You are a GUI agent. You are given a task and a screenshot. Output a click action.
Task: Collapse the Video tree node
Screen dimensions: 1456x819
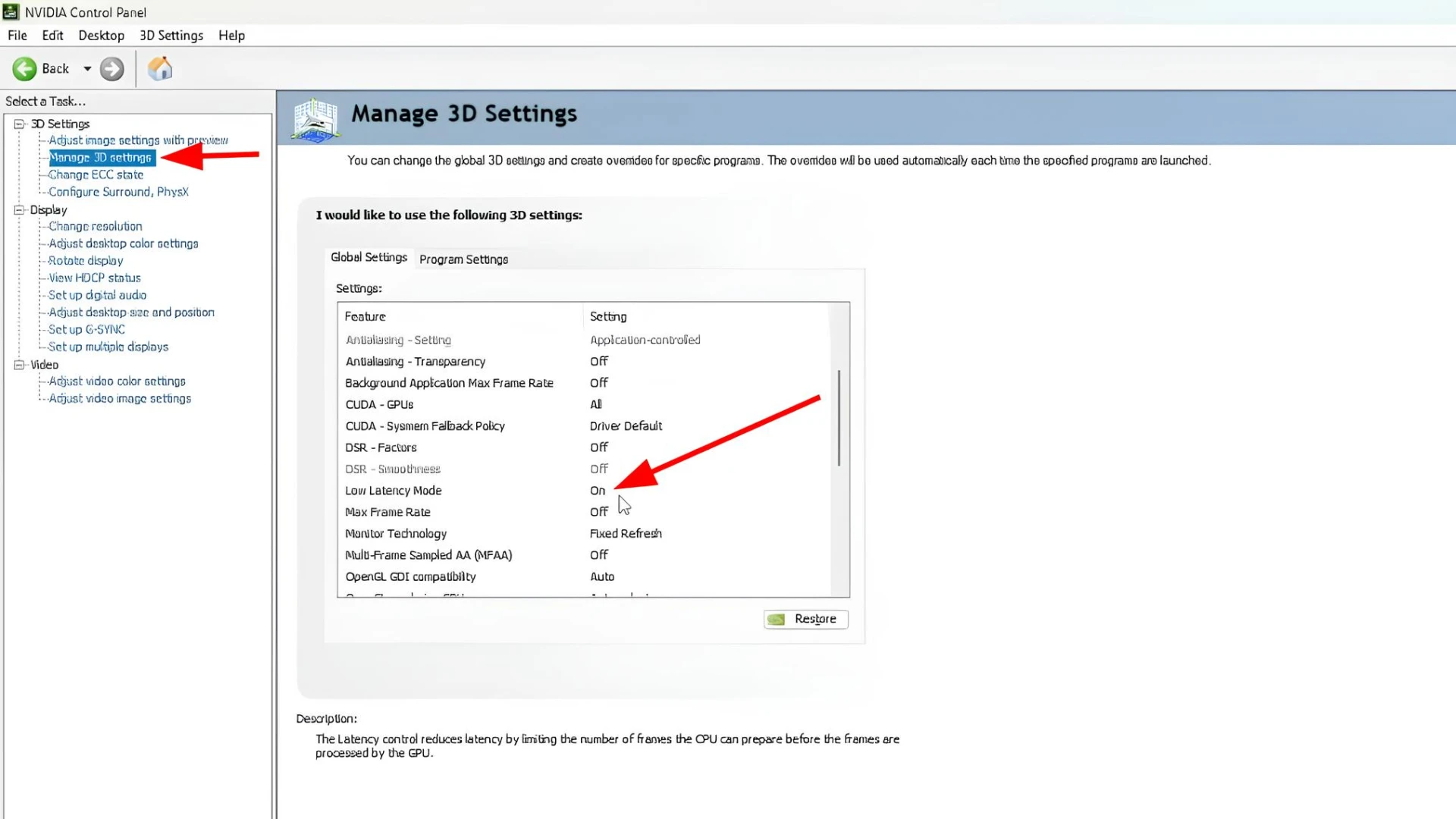click(x=19, y=365)
